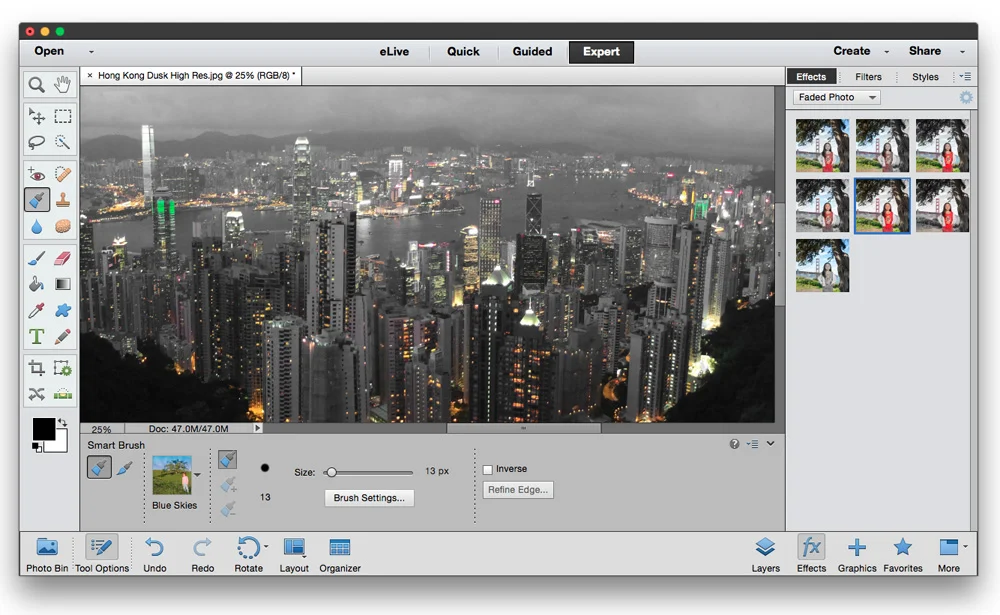Select the Red Eye Removal tool
The image size is (1000, 615).
click(x=36, y=173)
